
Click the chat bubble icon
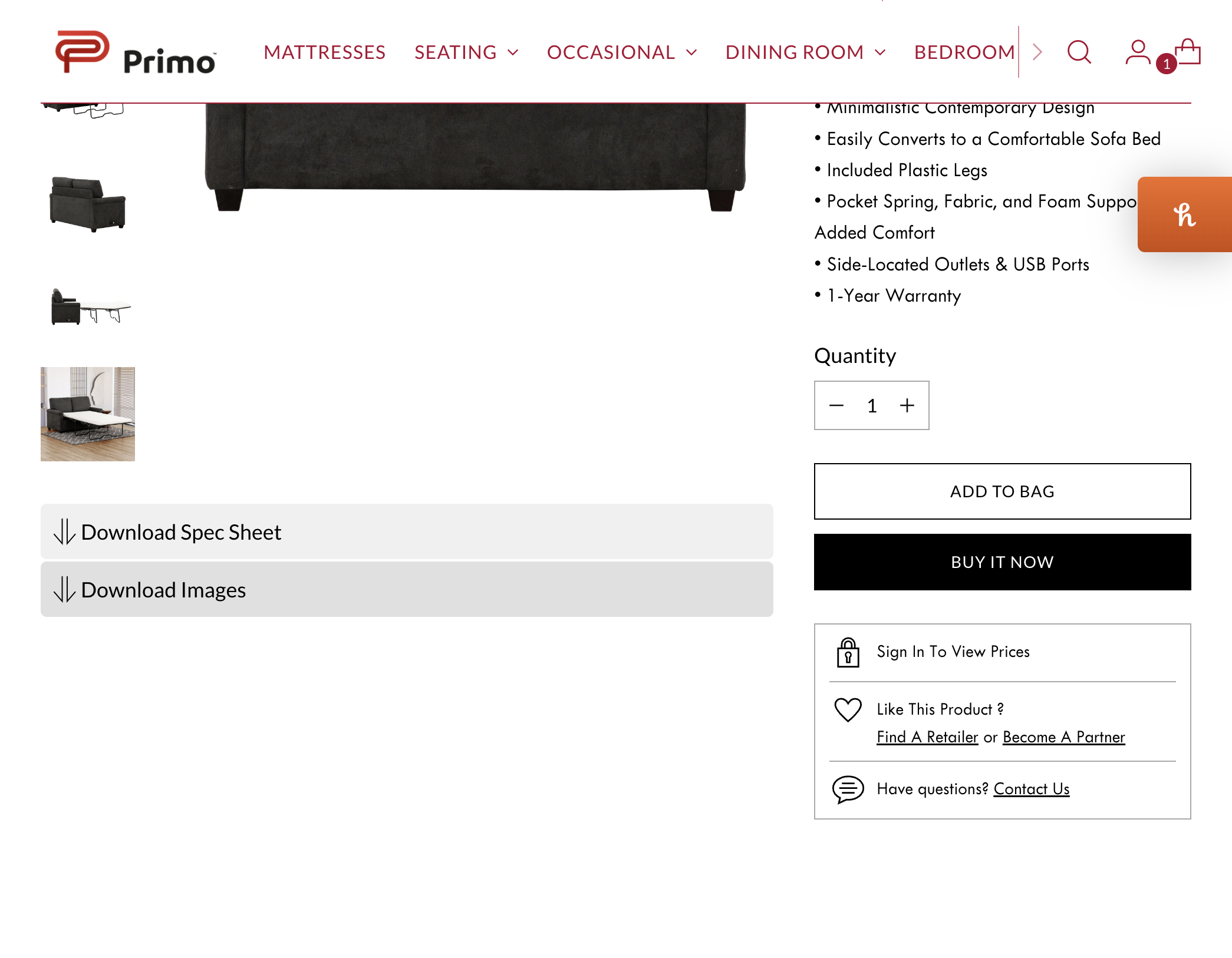(x=848, y=789)
